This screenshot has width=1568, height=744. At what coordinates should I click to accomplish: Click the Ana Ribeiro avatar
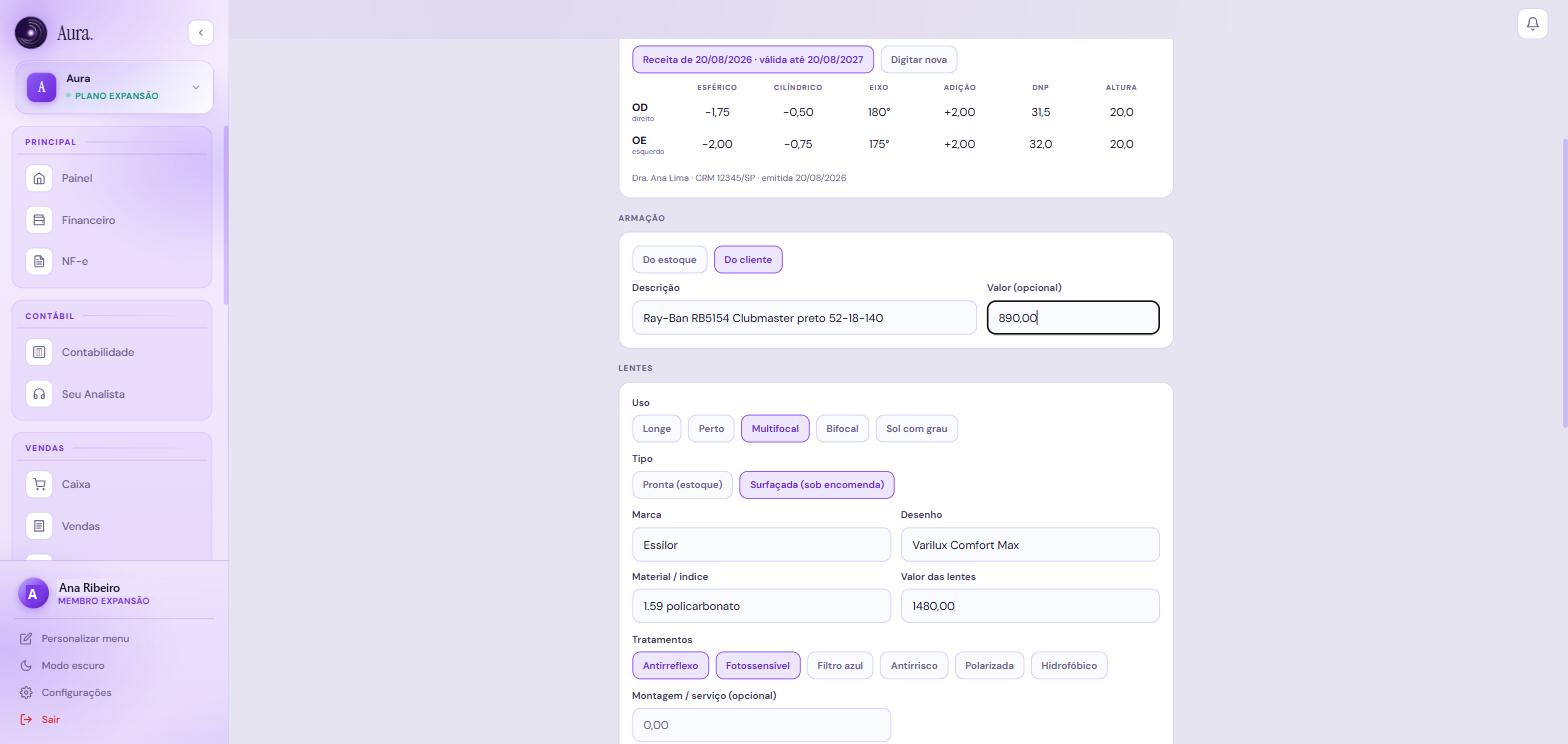pyautogui.click(x=33, y=594)
